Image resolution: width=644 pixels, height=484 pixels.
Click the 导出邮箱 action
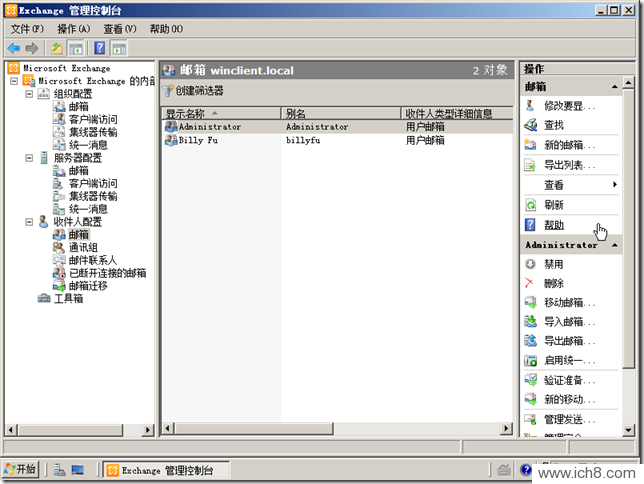tap(570, 341)
